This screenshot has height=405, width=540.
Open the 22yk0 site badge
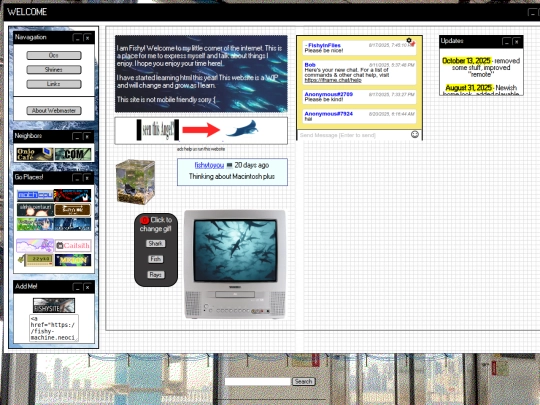pos(35,260)
